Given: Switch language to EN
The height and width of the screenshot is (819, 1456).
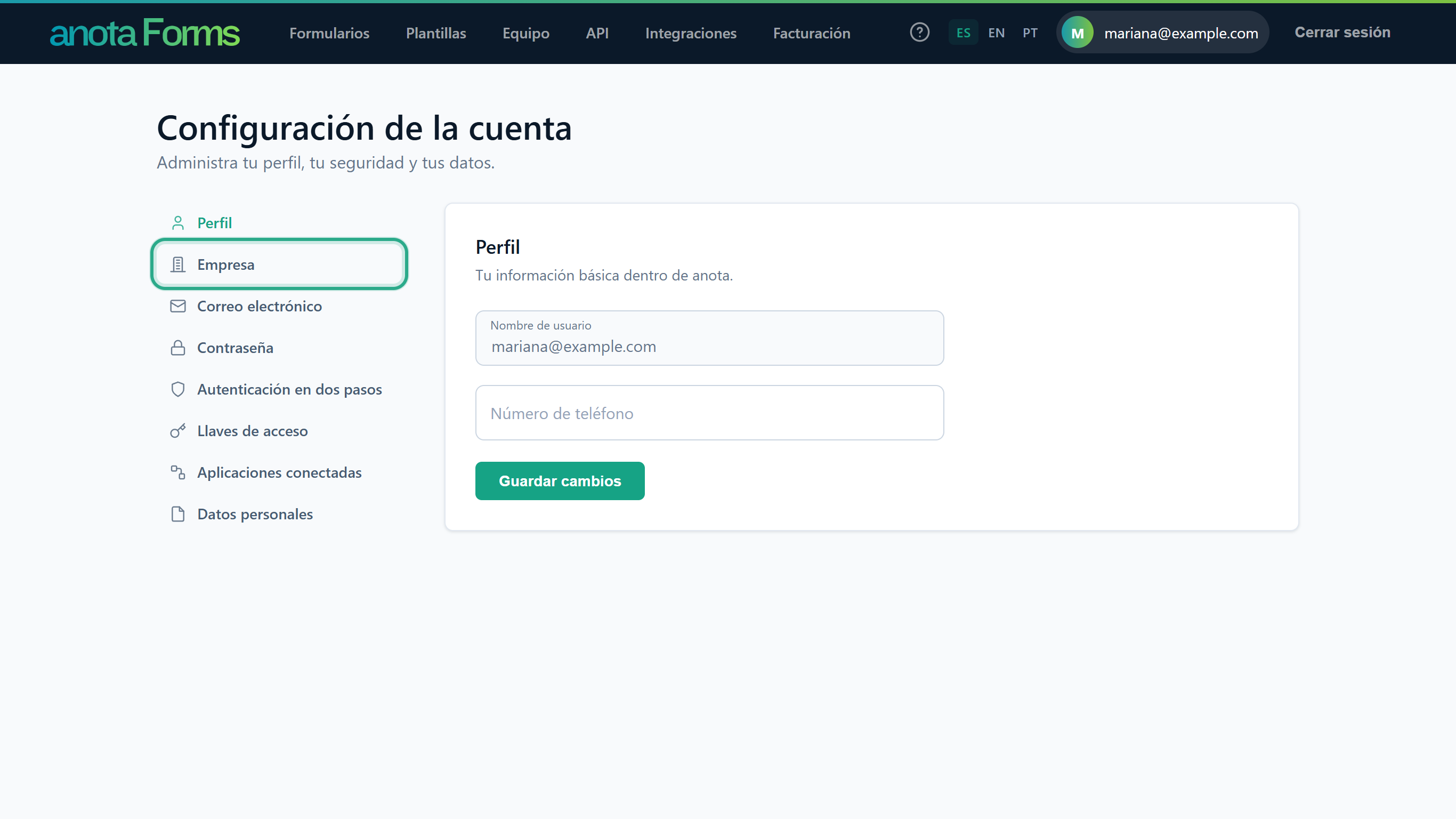Looking at the screenshot, I should (996, 33).
